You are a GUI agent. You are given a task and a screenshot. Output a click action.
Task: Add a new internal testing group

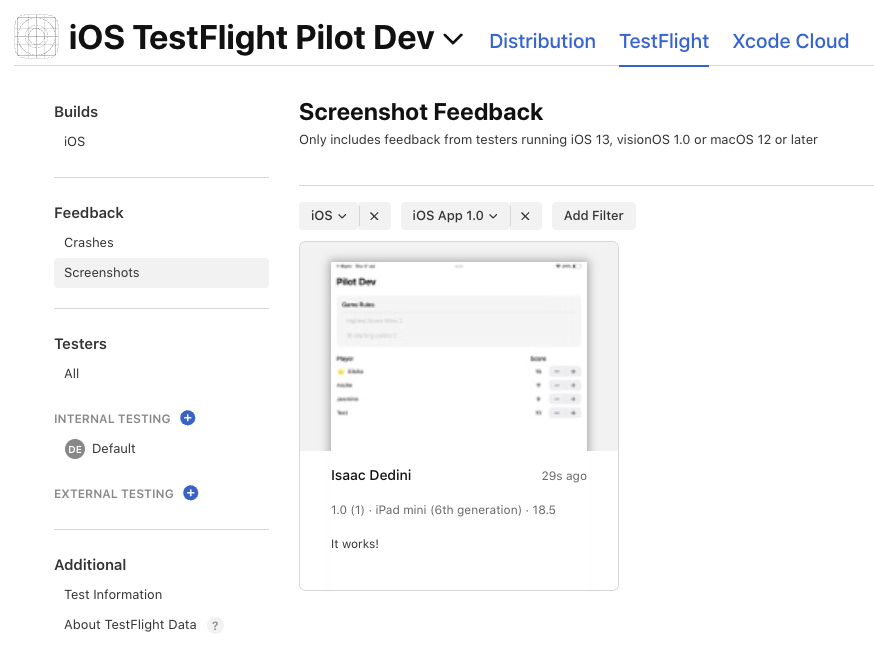[x=187, y=418]
